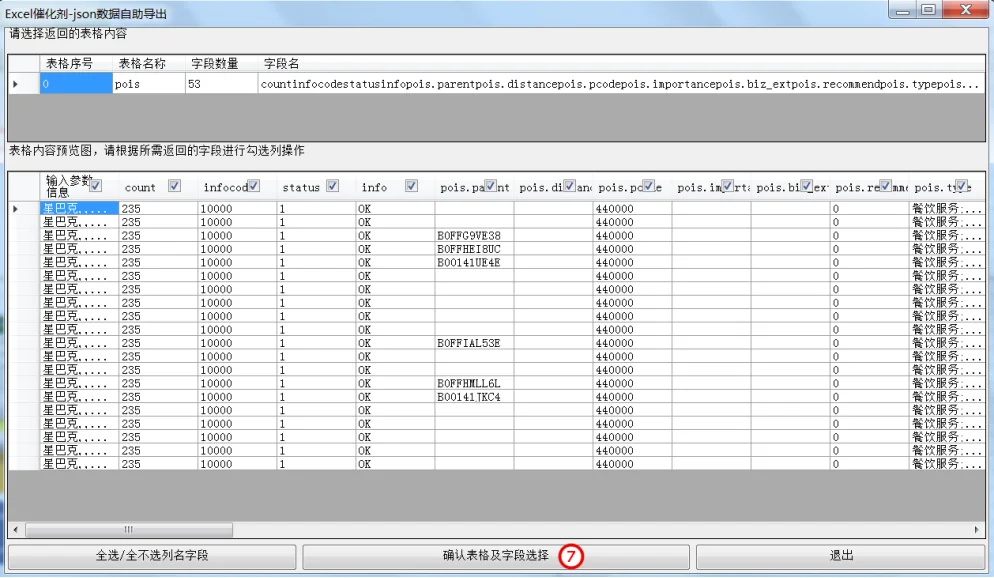
Task: Click the 字段数量 column header
Action: tap(222, 63)
